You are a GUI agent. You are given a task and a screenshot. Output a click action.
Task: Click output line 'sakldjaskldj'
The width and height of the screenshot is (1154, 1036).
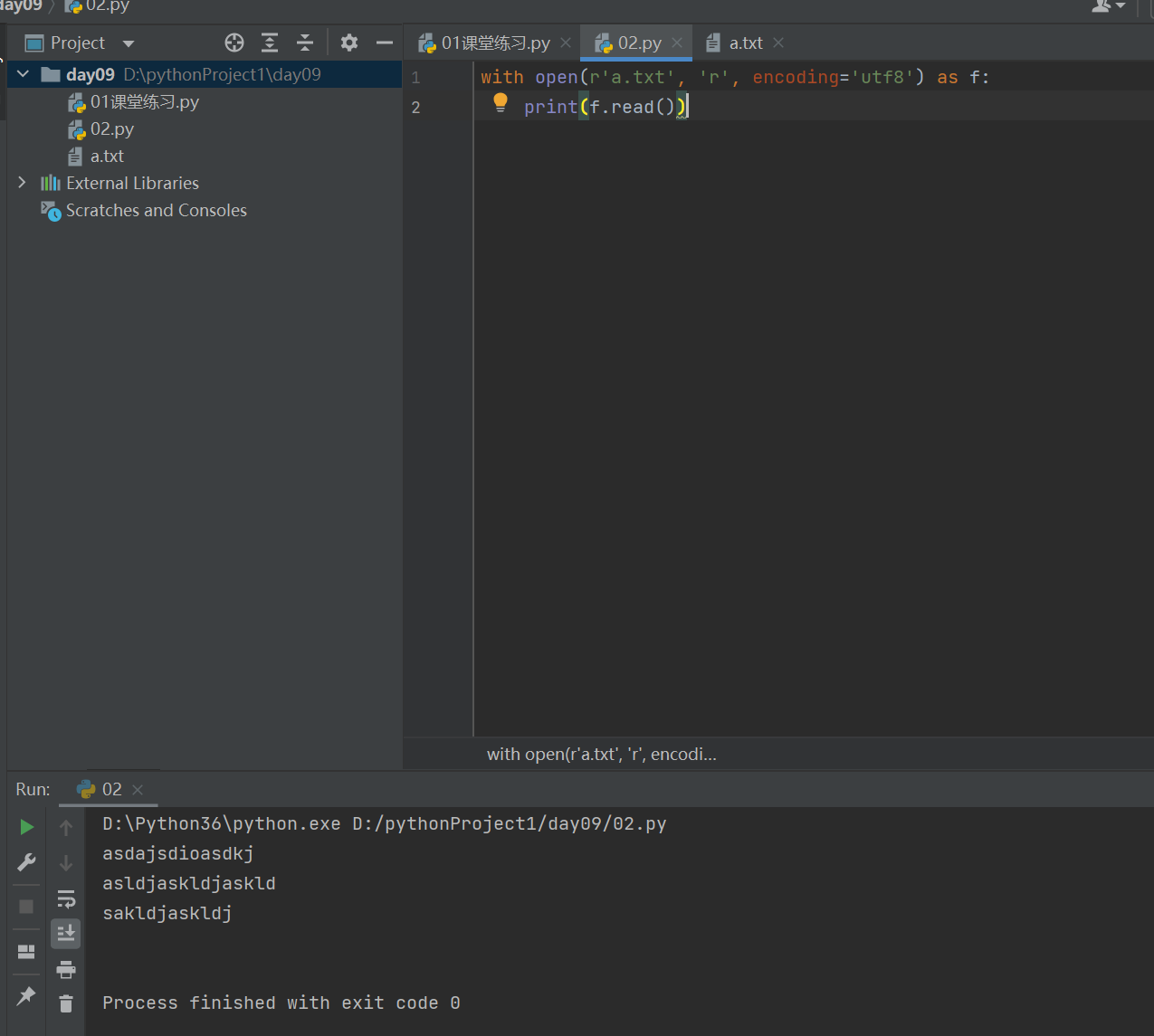click(x=167, y=913)
